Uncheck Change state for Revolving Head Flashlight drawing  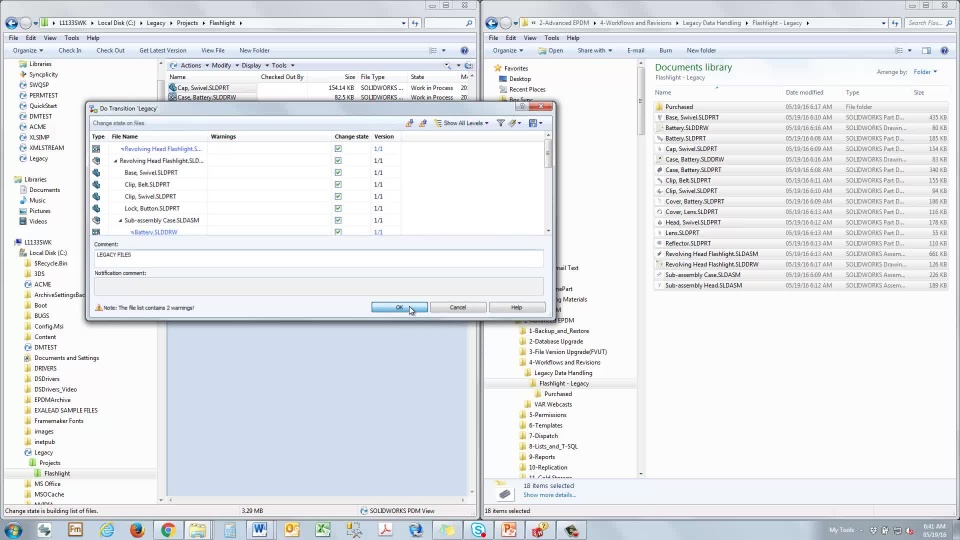pyautogui.click(x=338, y=149)
